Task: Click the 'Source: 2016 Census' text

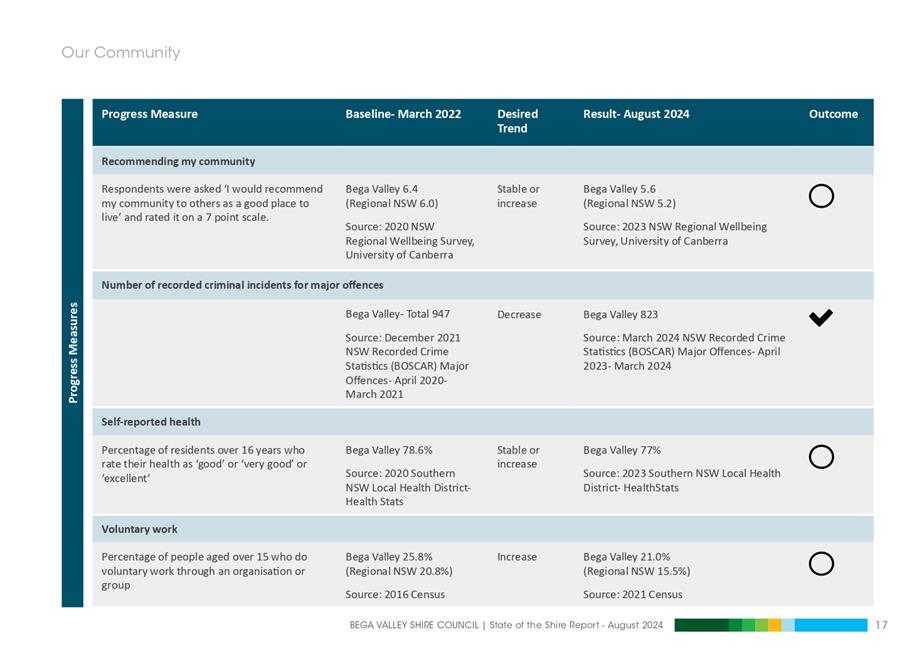Action: click(x=395, y=595)
